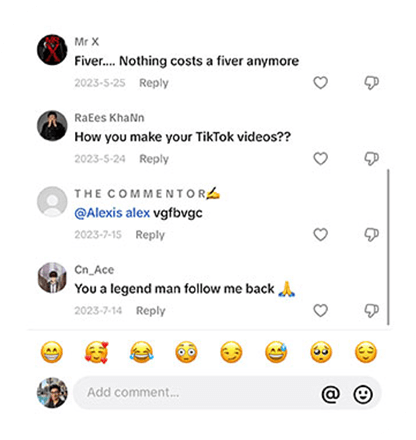Screen dimensions: 416x440
Task: Insert the smirking face emoji
Action: click(231, 352)
